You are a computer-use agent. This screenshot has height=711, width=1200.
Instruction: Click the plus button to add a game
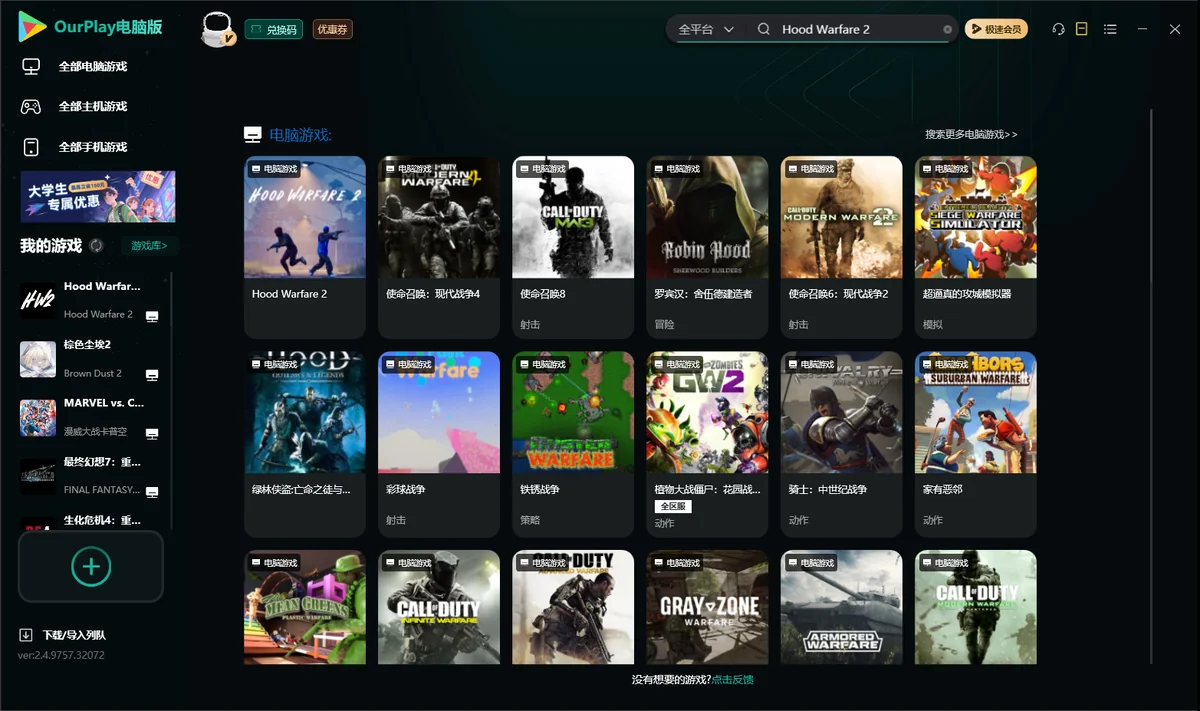coord(91,566)
